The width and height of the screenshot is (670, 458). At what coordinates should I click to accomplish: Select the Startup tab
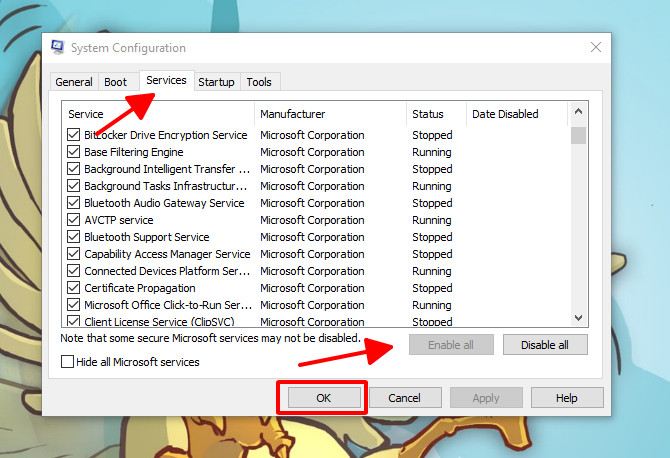point(216,82)
